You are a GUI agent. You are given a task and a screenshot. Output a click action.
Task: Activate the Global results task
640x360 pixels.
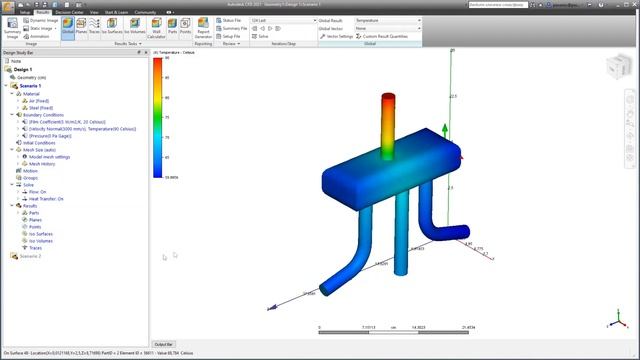coord(68,27)
